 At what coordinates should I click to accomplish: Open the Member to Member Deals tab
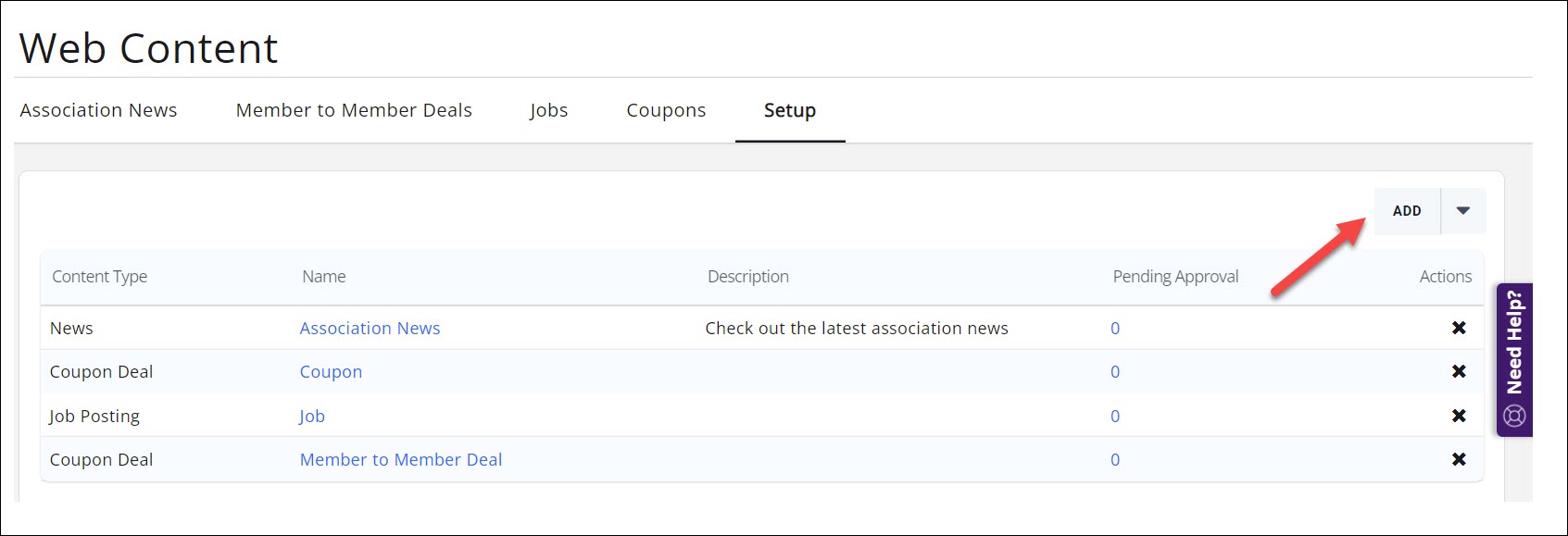tap(354, 110)
